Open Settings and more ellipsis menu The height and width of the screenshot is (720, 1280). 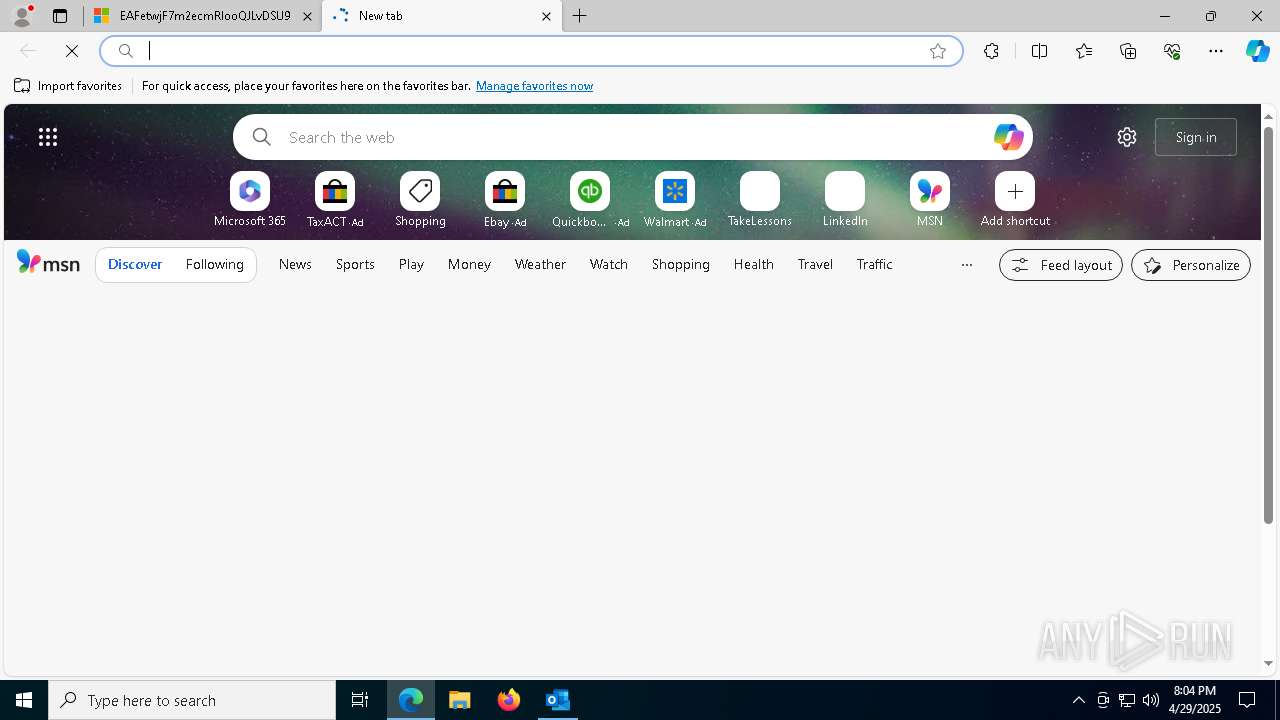[1216, 51]
